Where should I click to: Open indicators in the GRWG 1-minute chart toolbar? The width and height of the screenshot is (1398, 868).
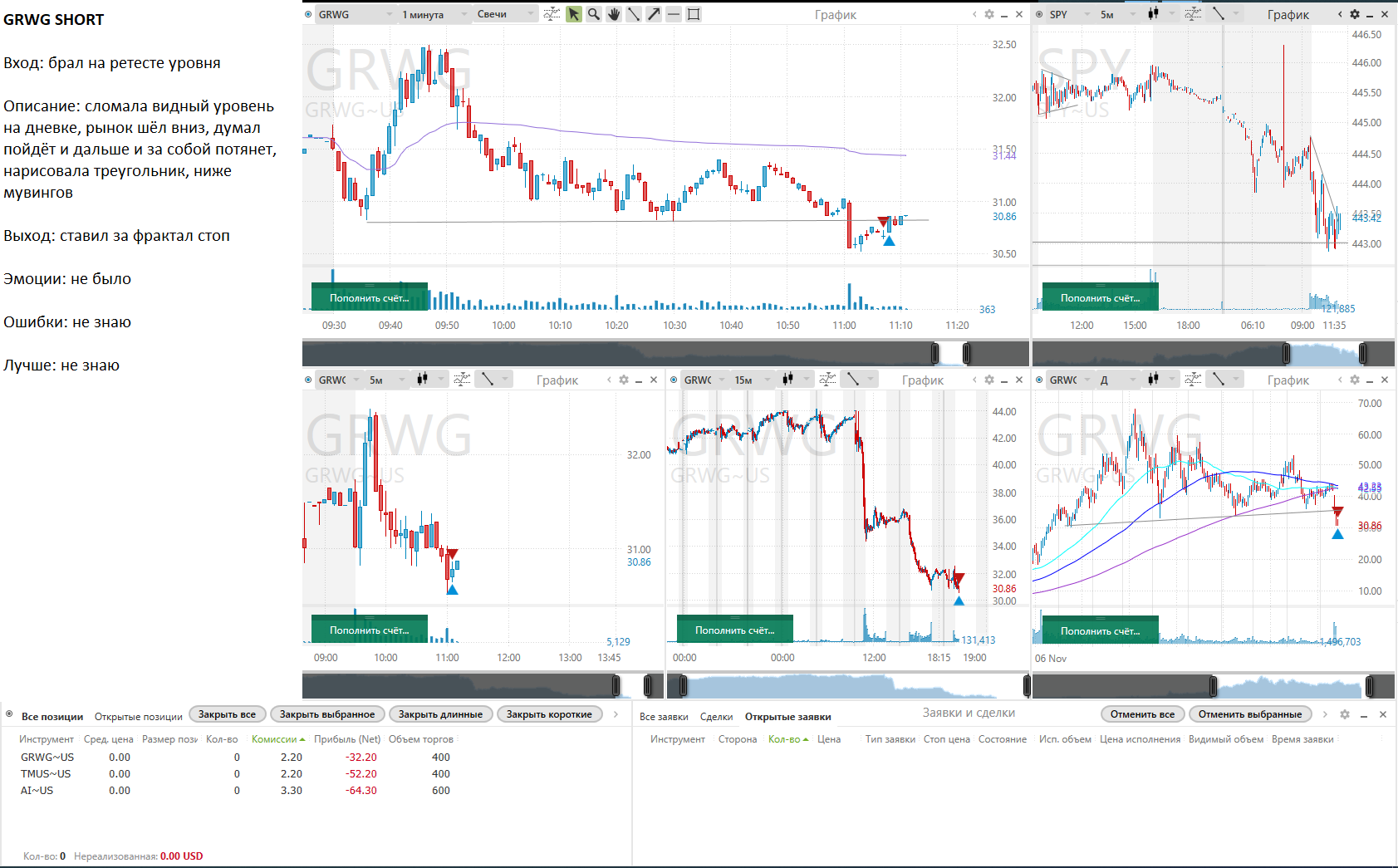pyautogui.click(x=552, y=14)
